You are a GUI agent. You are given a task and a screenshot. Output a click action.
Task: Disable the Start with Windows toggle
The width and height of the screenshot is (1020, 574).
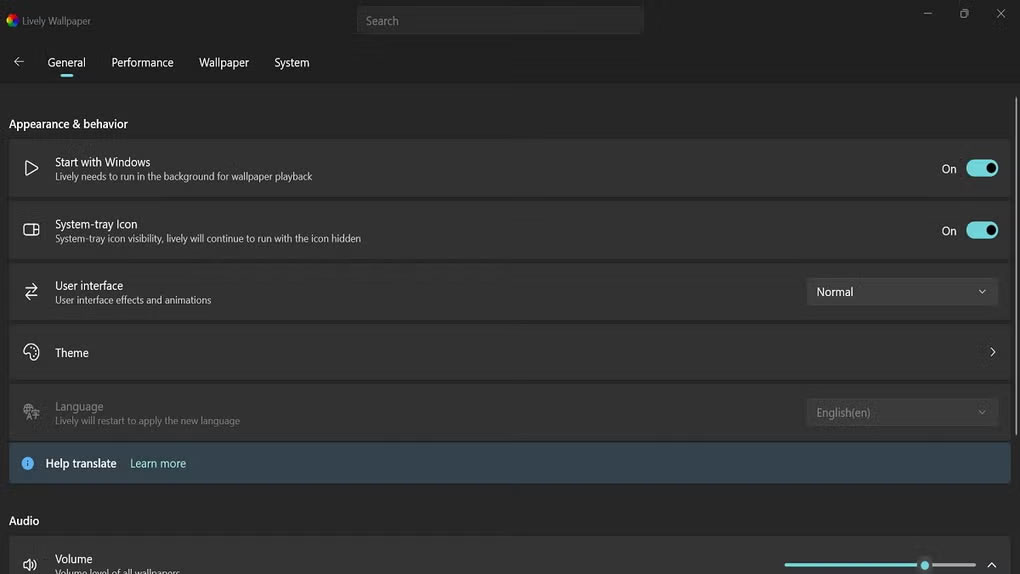point(981,169)
